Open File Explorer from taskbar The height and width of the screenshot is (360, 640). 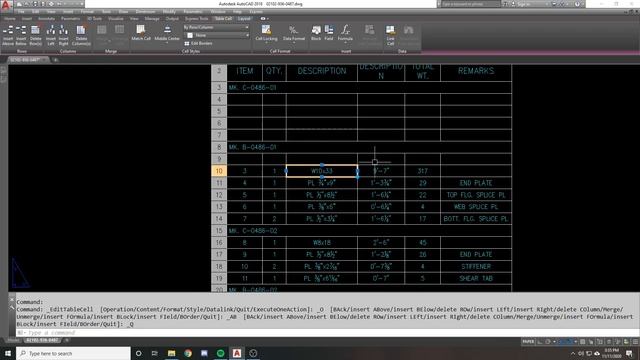coord(171,353)
